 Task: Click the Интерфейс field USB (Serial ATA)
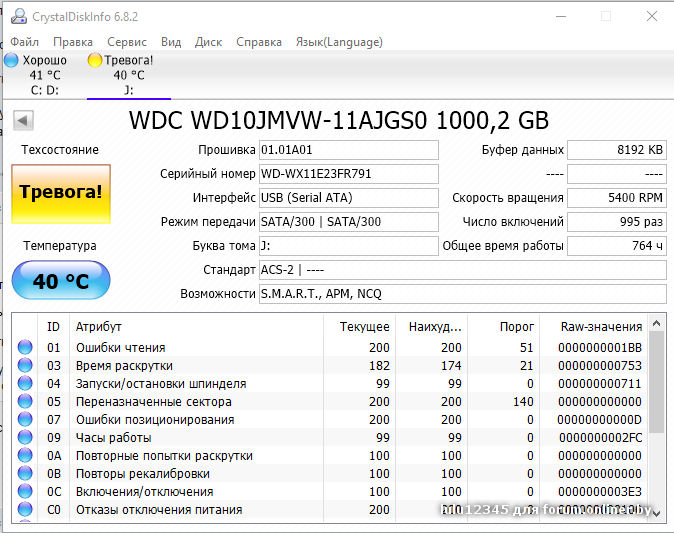point(349,198)
